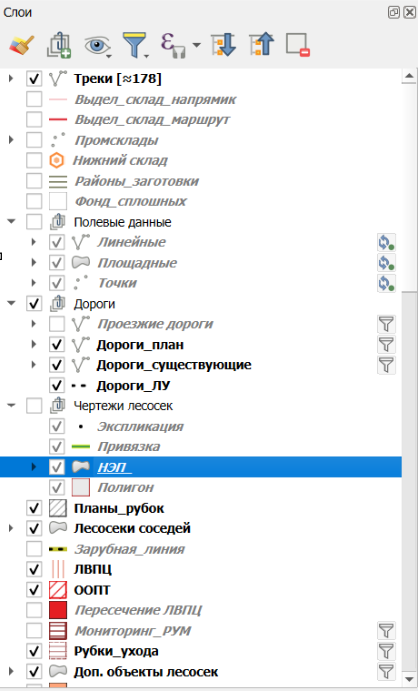418x691 pixels.
Task: Expand the Лесосеки соседей layer node
Action: click(11, 528)
